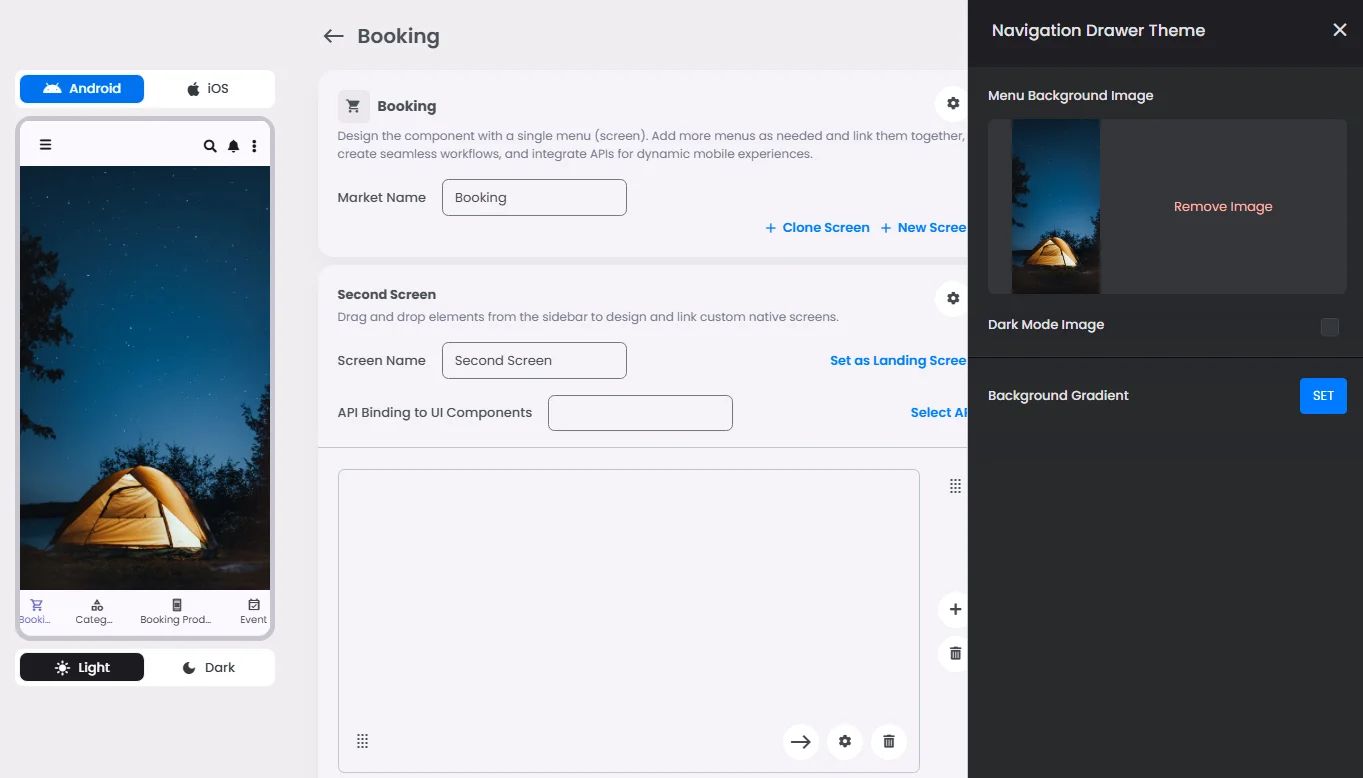Switch preview to Dark theme
Viewport: 1363px width, 778px height.
[x=208, y=668]
